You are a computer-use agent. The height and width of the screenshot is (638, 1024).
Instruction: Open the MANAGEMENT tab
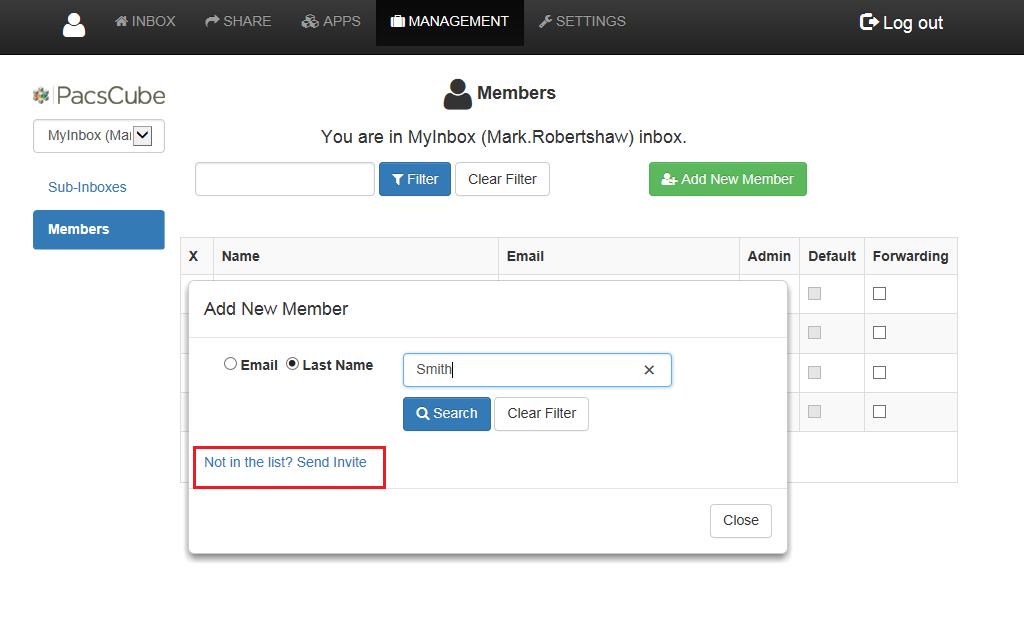pyautogui.click(x=449, y=22)
